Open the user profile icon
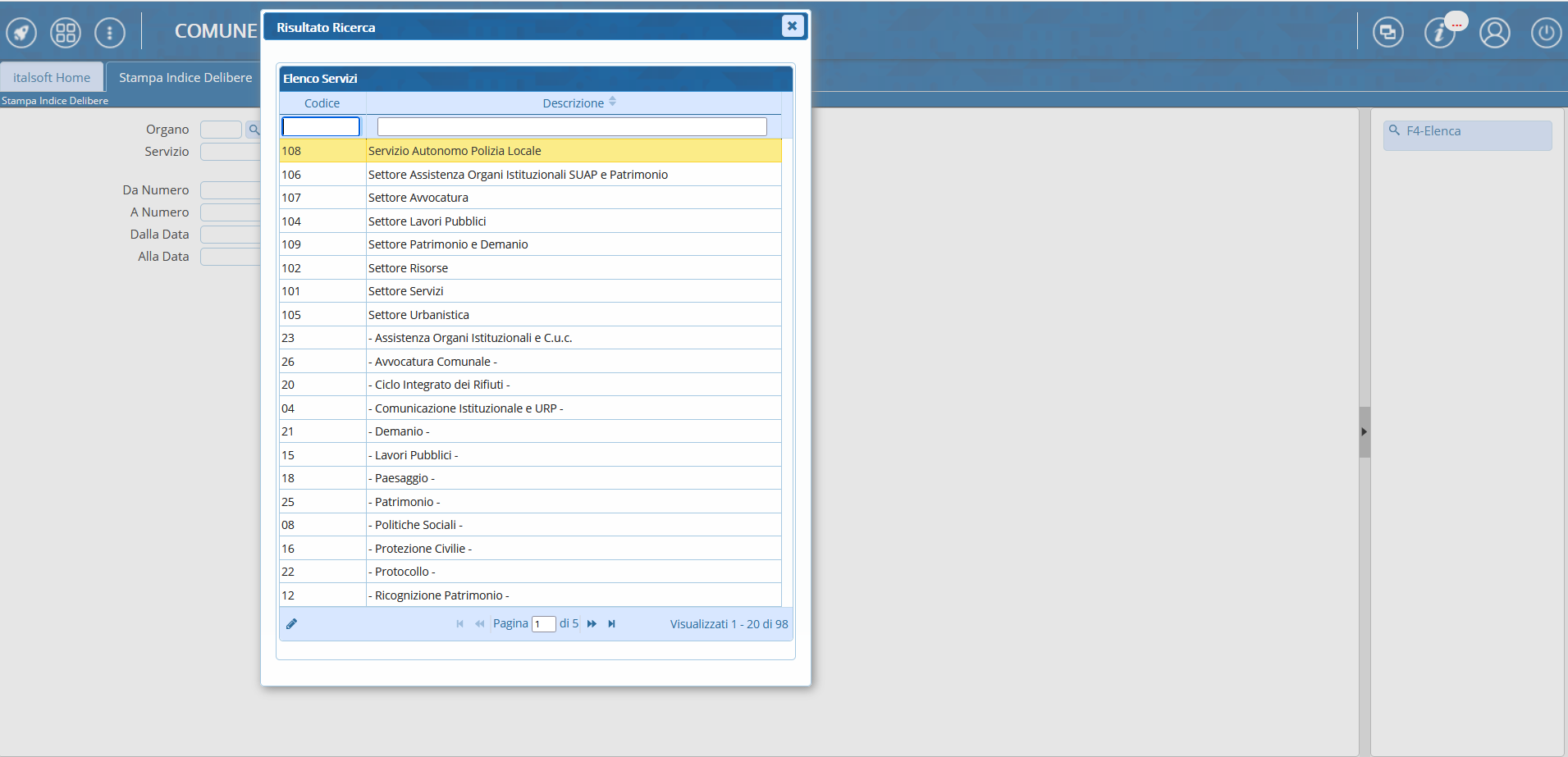This screenshot has width=1568, height=757. tap(1494, 34)
